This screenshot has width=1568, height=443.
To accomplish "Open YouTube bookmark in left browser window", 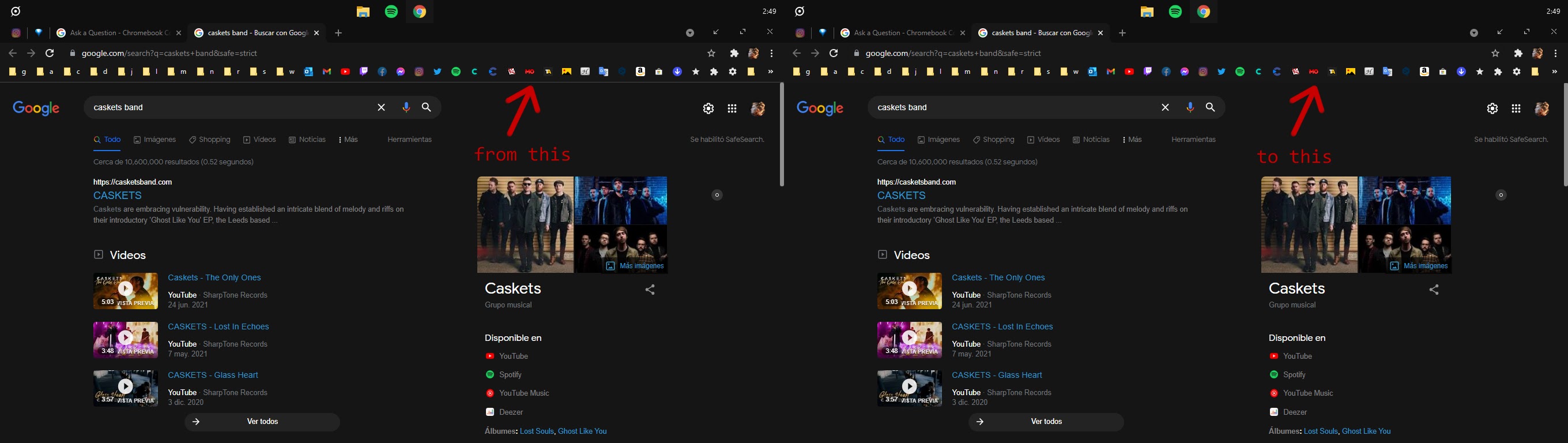I will click(x=346, y=72).
